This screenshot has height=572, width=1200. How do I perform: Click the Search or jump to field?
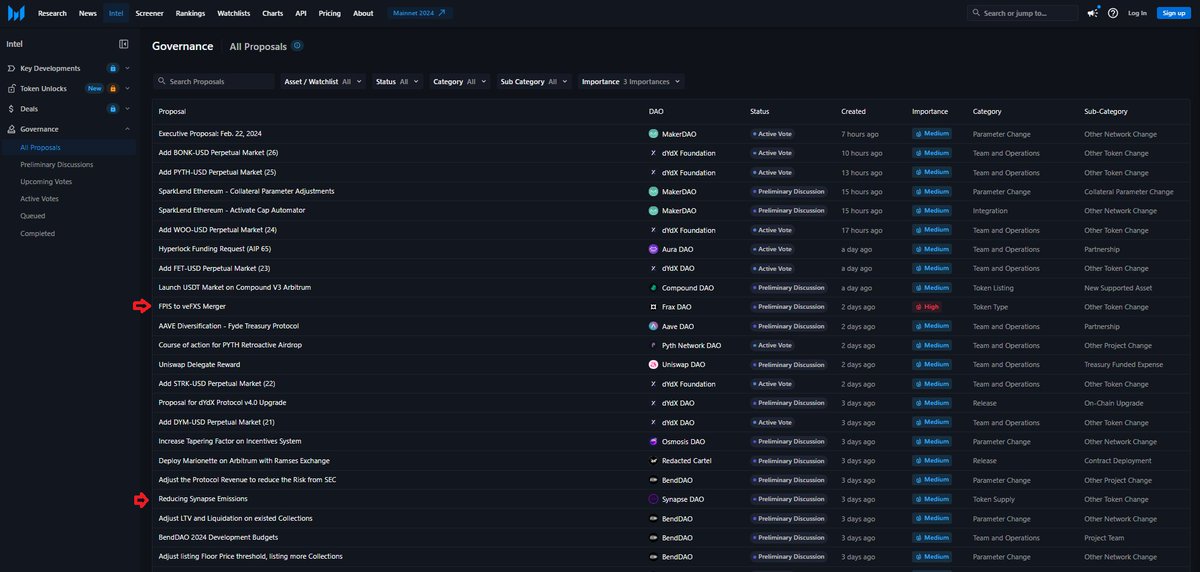pos(1022,13)
